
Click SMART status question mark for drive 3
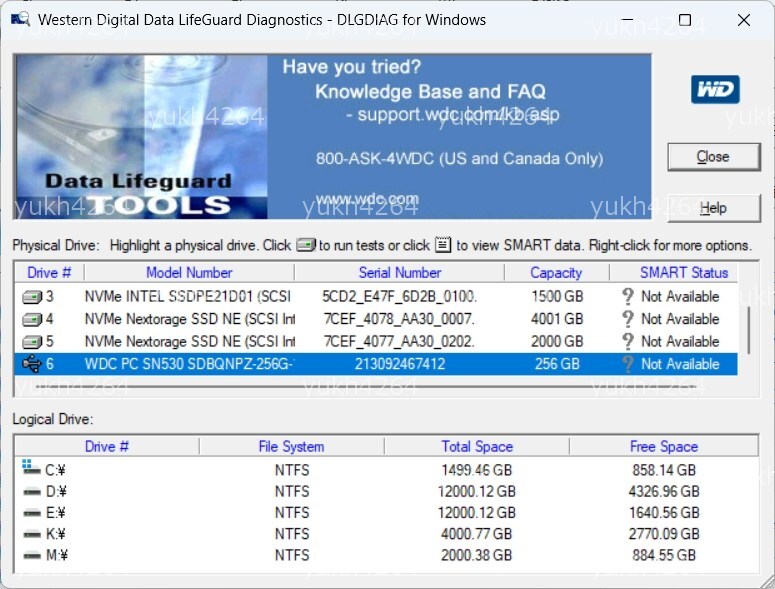tap(628, 297)
